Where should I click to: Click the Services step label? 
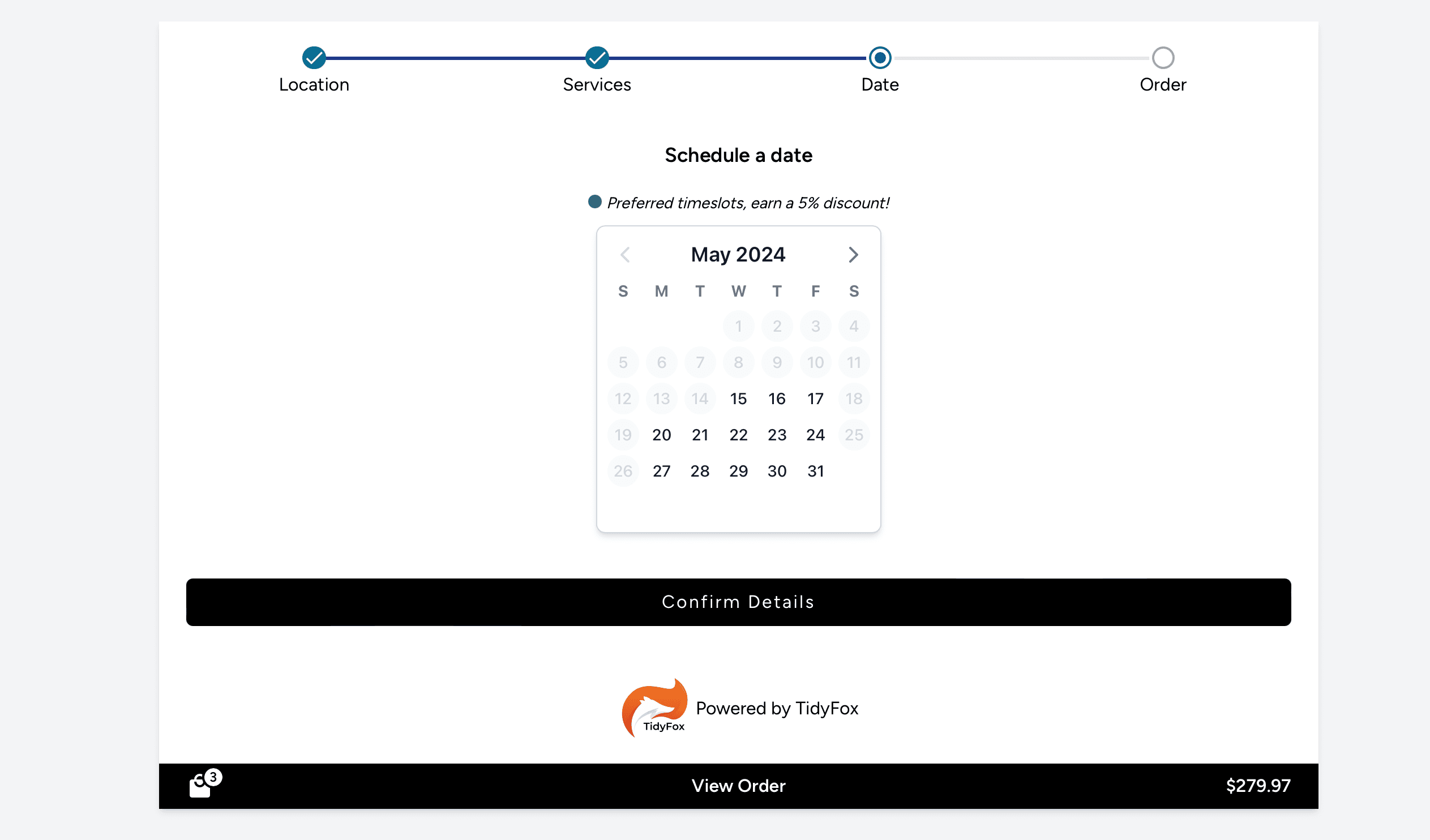[597, 84]
